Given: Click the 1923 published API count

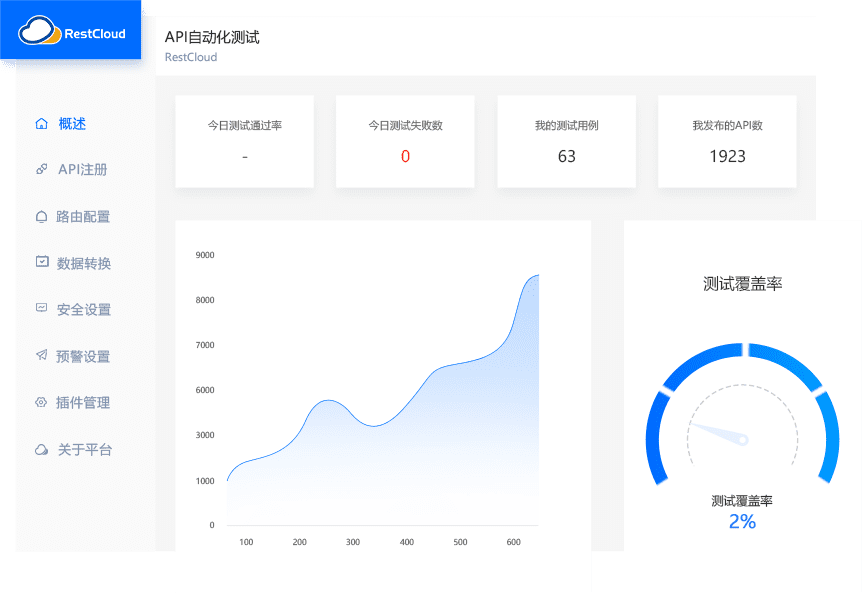Looking at the screenshot, I should click(x=727, y=156).
